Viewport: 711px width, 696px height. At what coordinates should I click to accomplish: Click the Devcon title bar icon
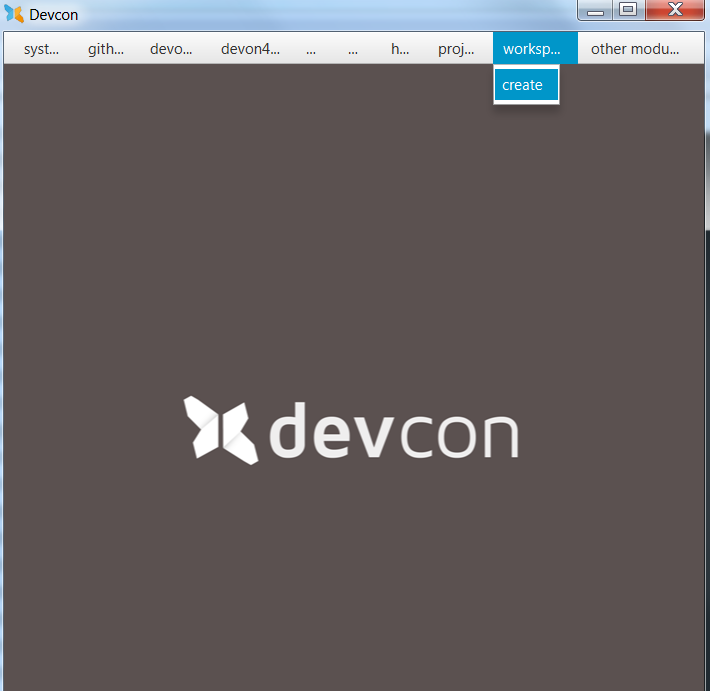(x=14, y=14)
